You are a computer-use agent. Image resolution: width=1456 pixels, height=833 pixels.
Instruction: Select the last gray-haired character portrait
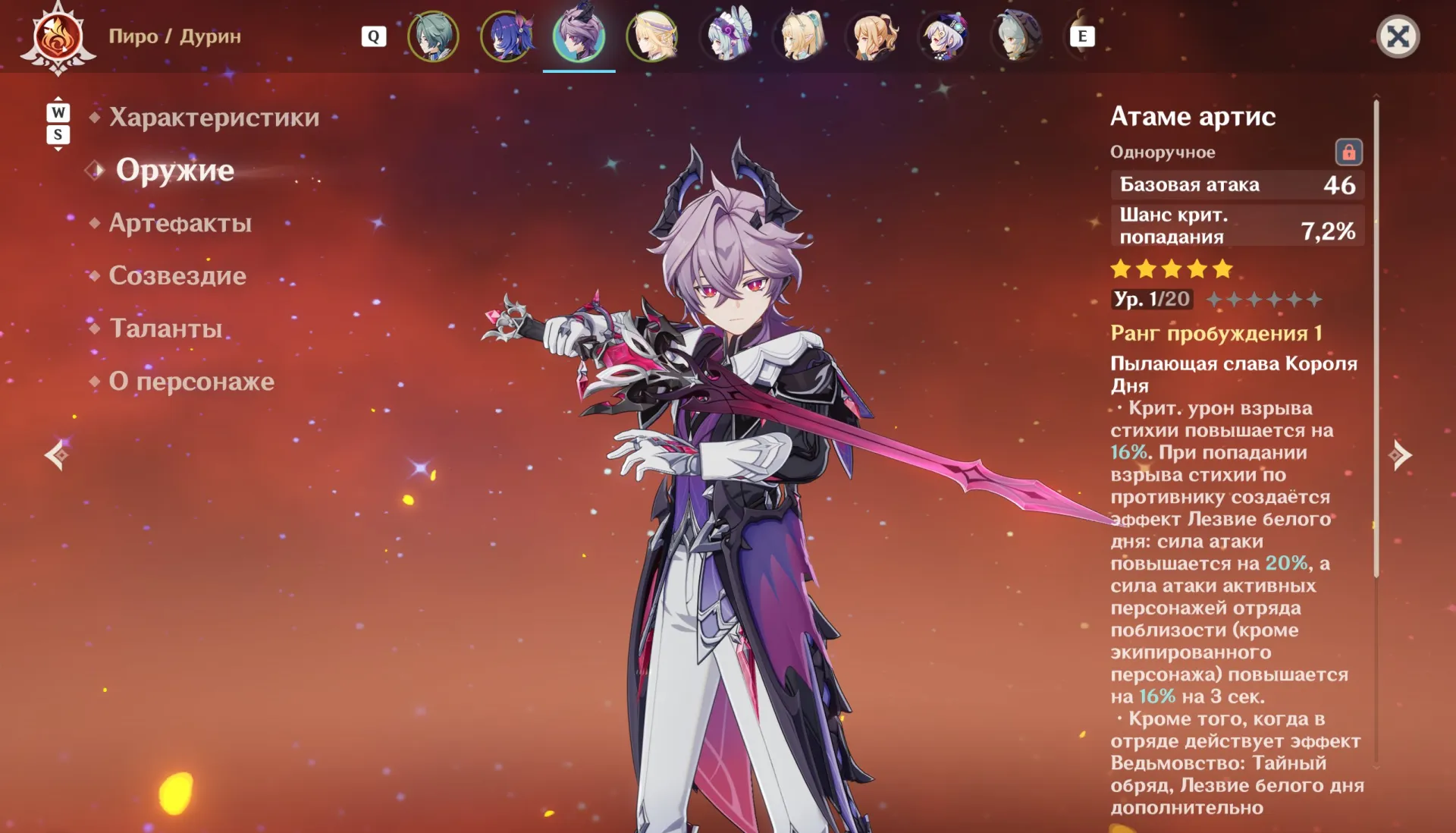click(1018, 36)
